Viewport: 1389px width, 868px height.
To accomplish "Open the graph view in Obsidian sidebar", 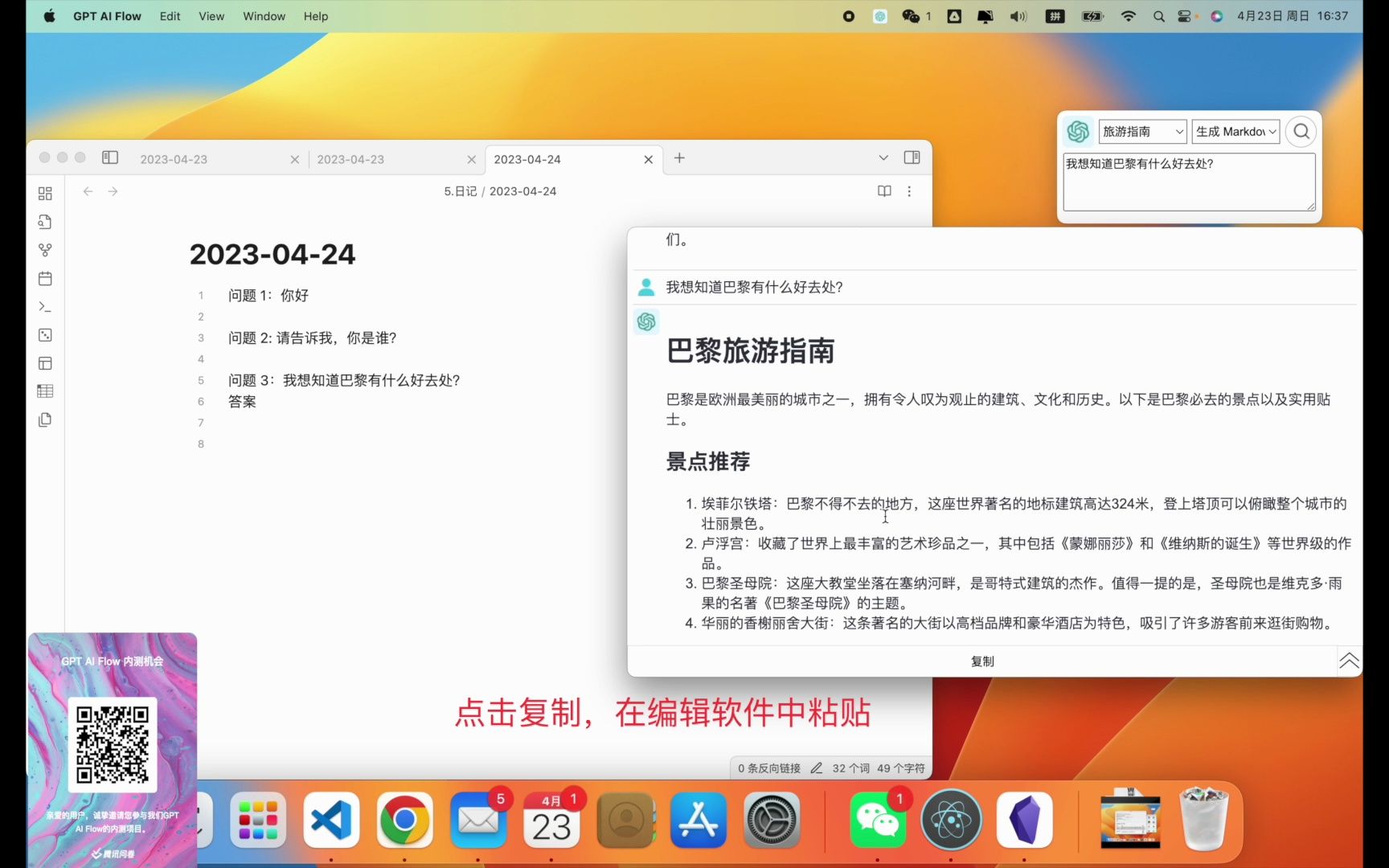I will tap(45, 251).
